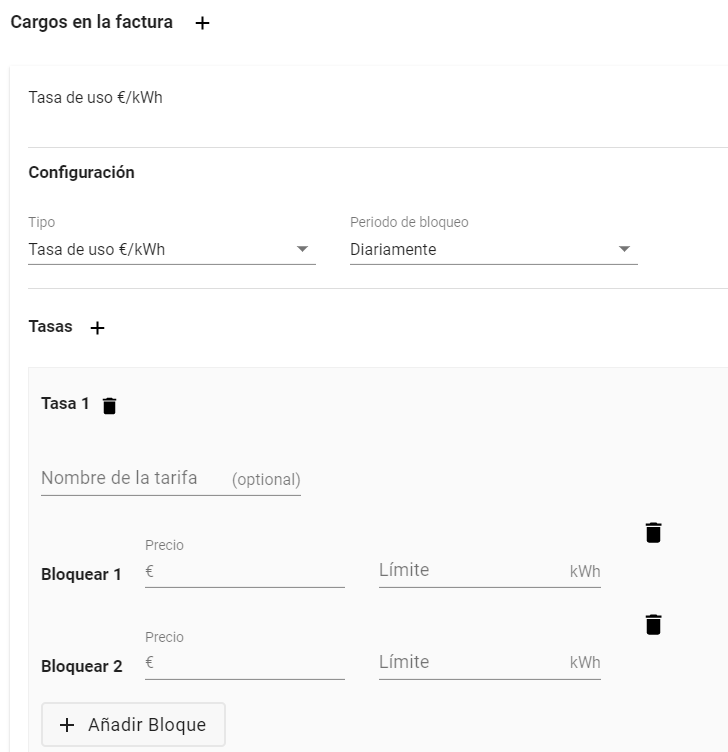Click the Añadir Bloque button
This screenshot has height=752, width=728.
(x=133, y=725)
